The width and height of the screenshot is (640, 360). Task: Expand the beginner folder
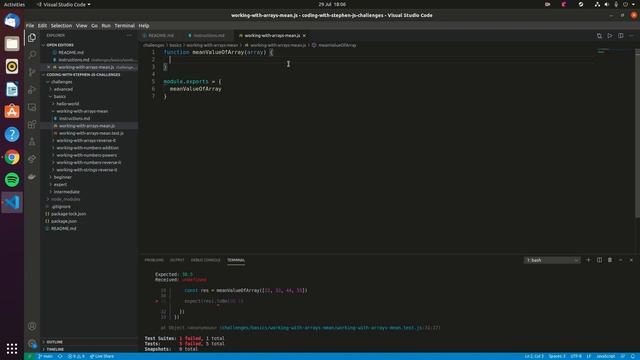click(62, 177)
